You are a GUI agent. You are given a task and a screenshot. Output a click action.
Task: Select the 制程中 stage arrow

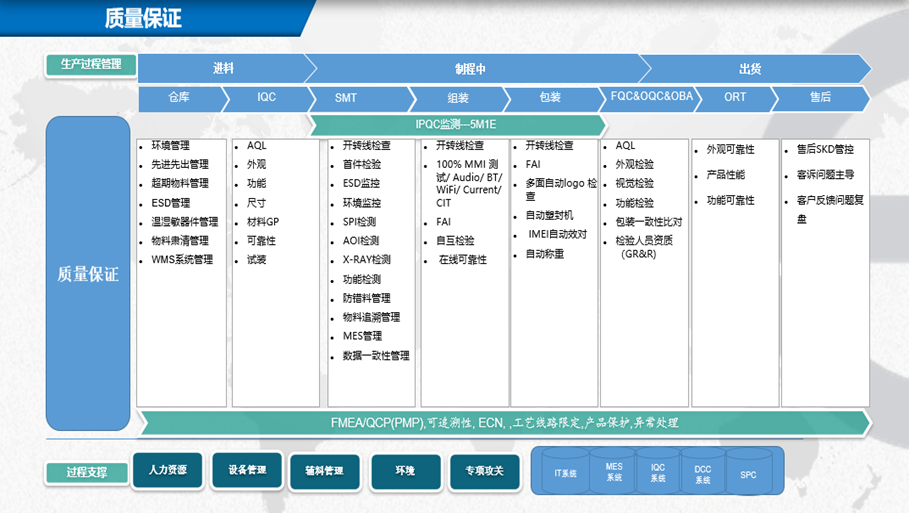[x=470, y=69]
